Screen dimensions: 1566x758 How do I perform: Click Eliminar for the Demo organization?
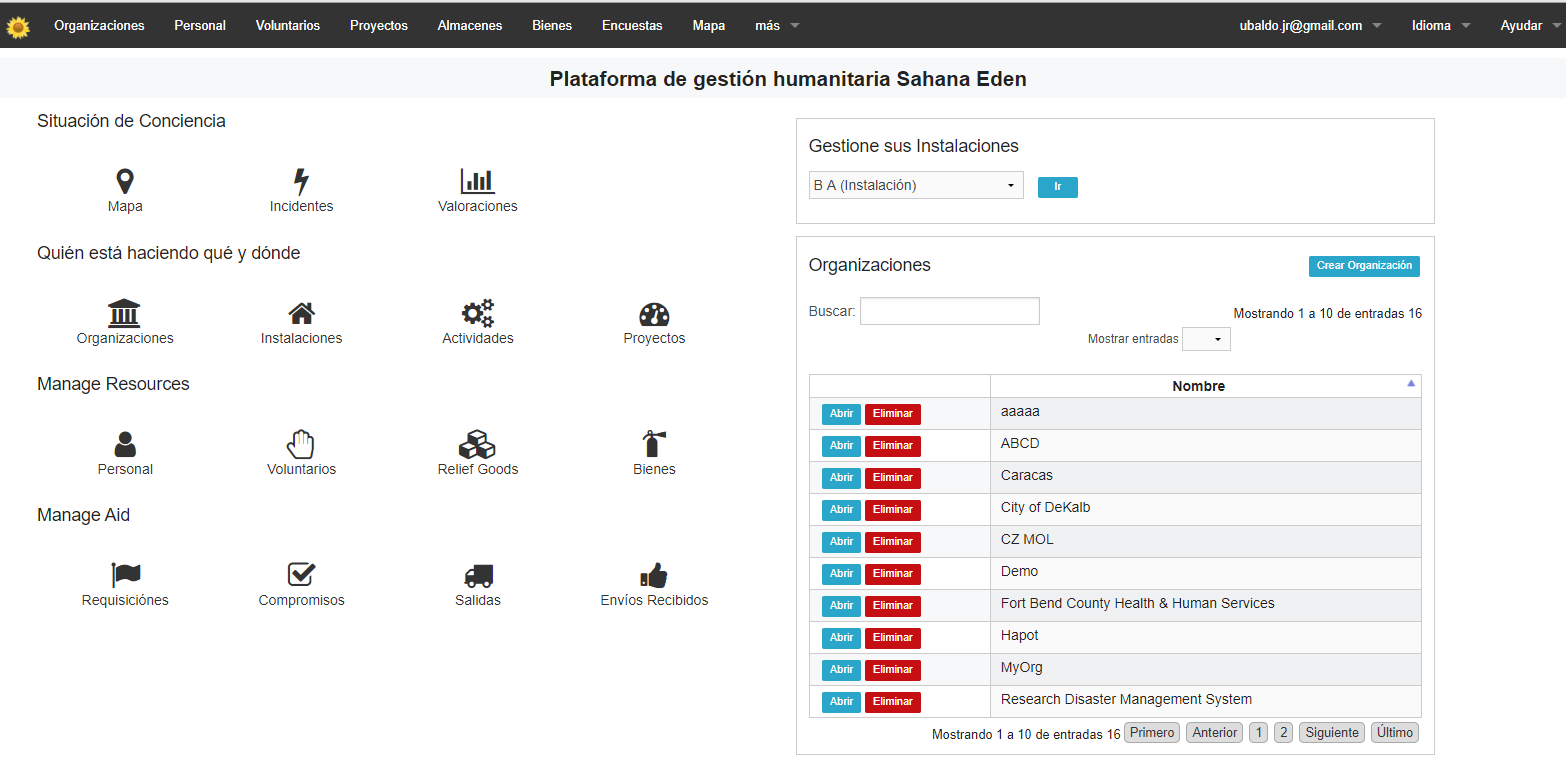tap(893, 574)
